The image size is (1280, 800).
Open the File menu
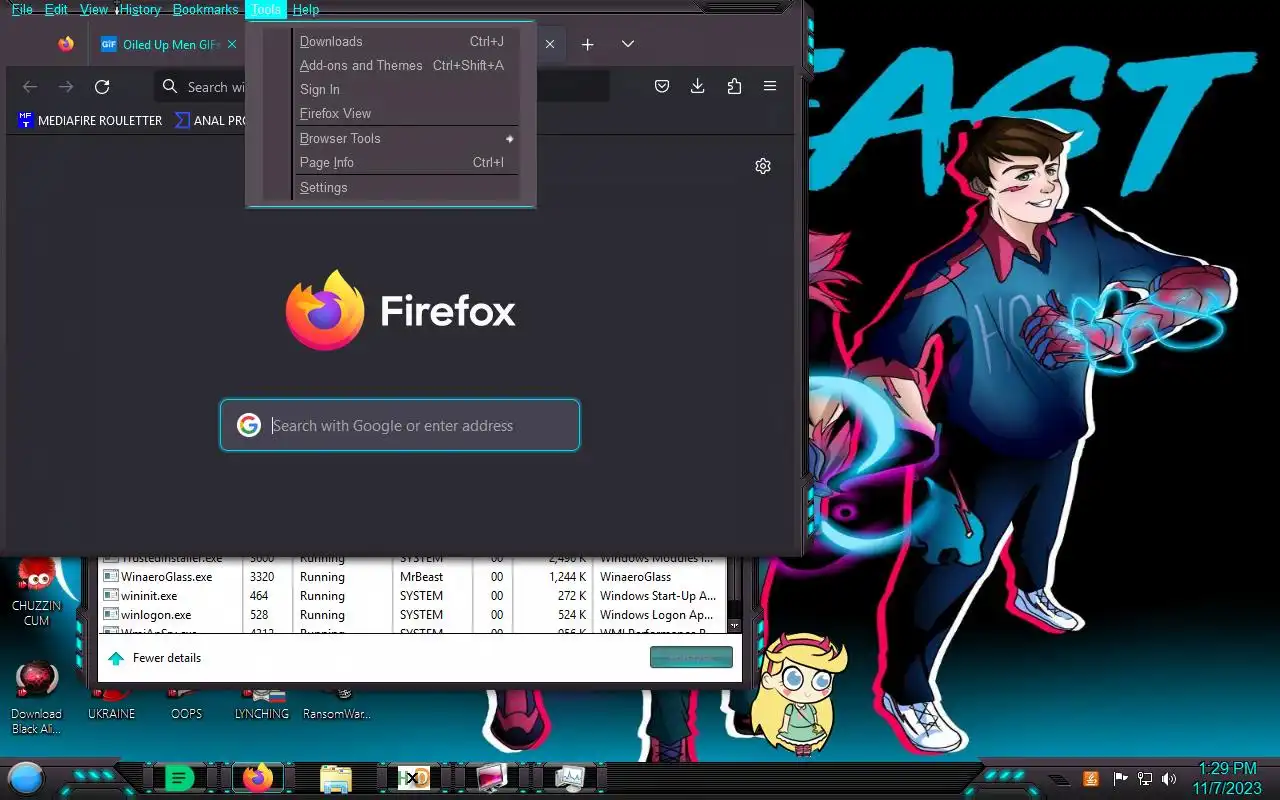pos(22,9)
